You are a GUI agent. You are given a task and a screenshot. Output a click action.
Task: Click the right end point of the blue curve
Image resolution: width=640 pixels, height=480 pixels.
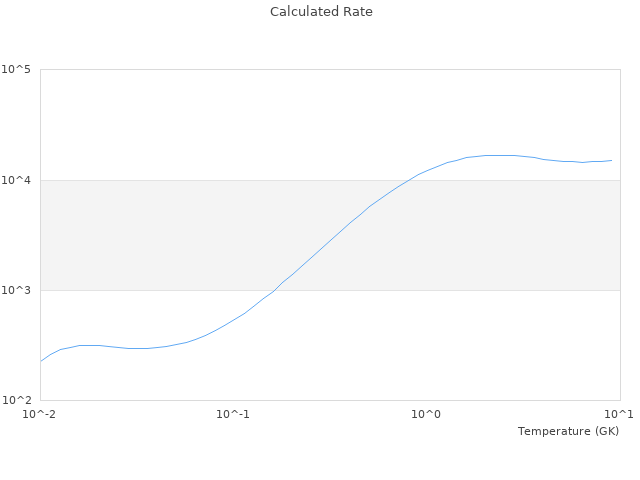click(611, 160)
